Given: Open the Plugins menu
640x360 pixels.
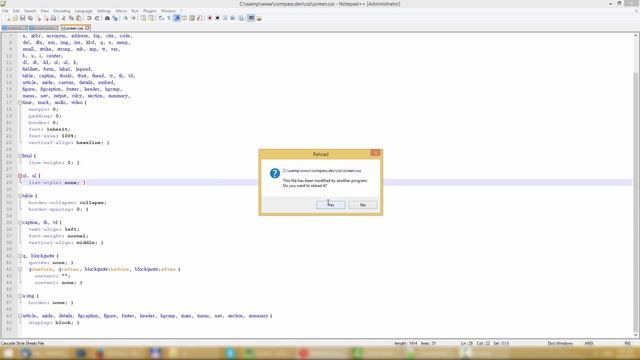Looking at the screenshot, I should (x=150, y=11).
